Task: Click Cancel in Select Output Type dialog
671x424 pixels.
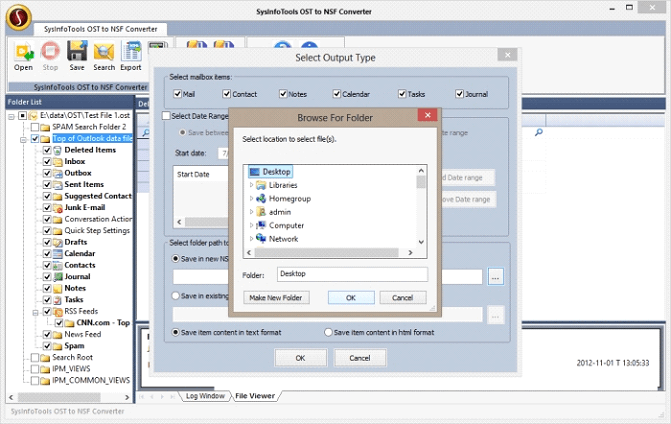Action: 359,358
